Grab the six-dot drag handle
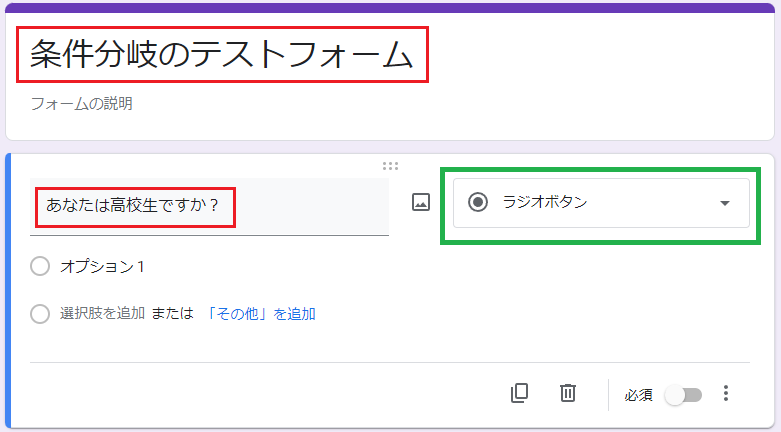 pos(390,166)
